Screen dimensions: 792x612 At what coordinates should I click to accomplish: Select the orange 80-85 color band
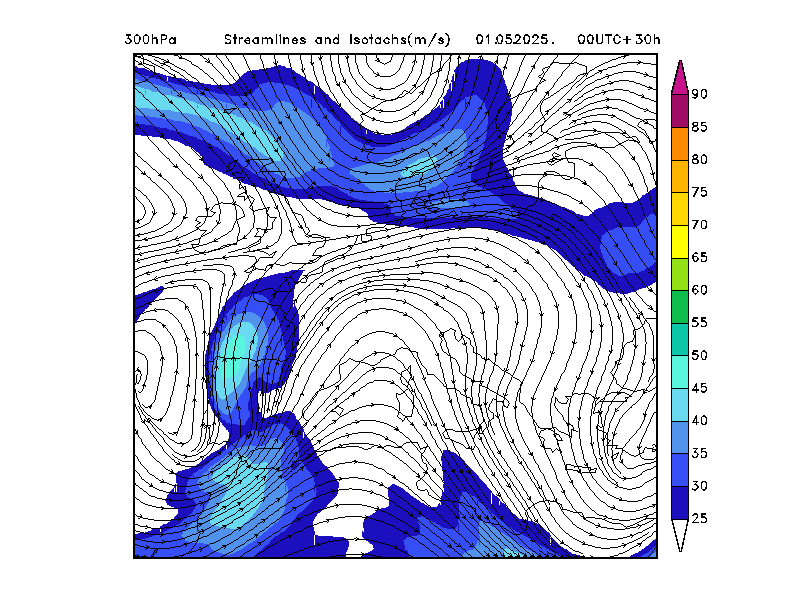point(680,143)
